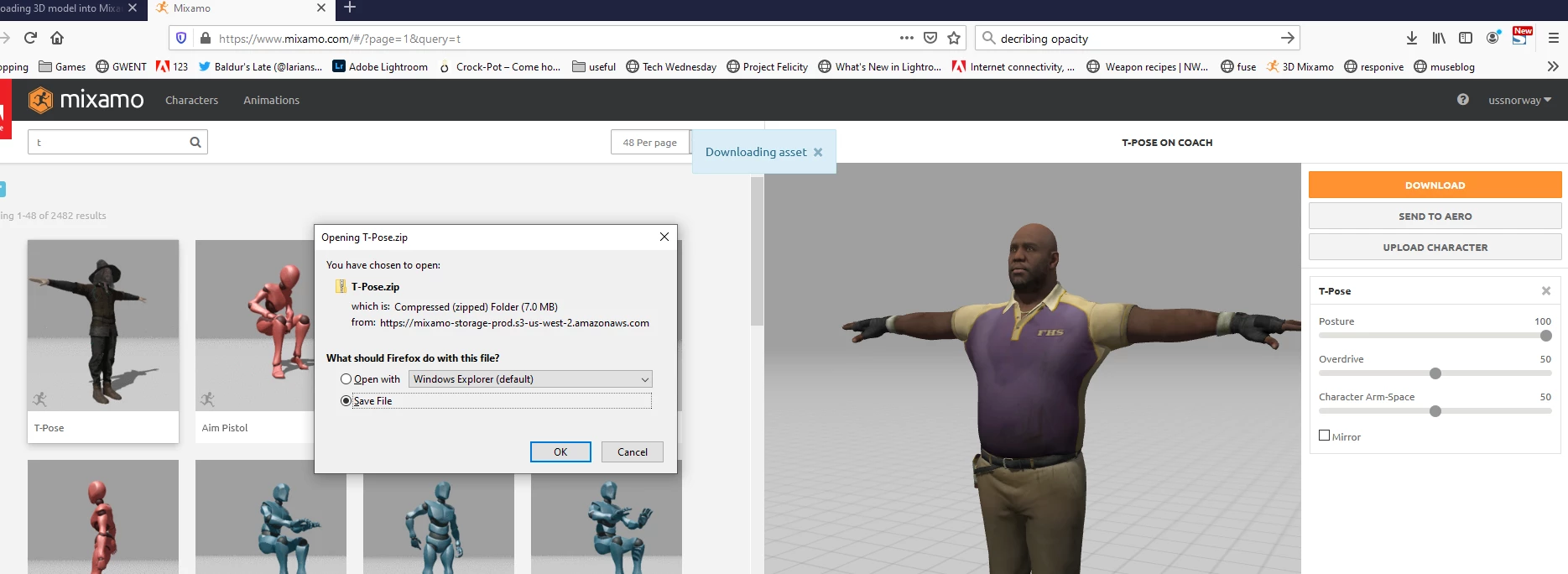Select the Aim Pistol animation thumbnail
The width and height of the screenshot is (1568, 574).
255,326
